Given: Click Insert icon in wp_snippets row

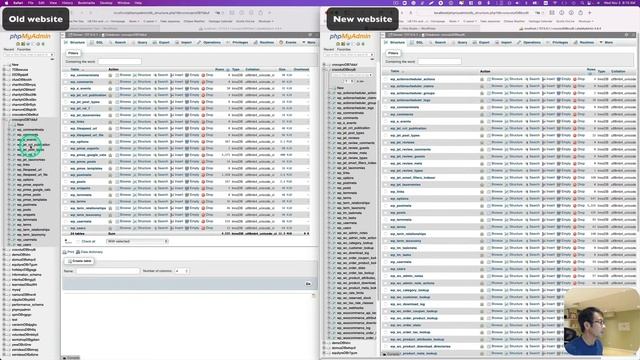Looking at the screenshot, I should [x=172, y=188].
